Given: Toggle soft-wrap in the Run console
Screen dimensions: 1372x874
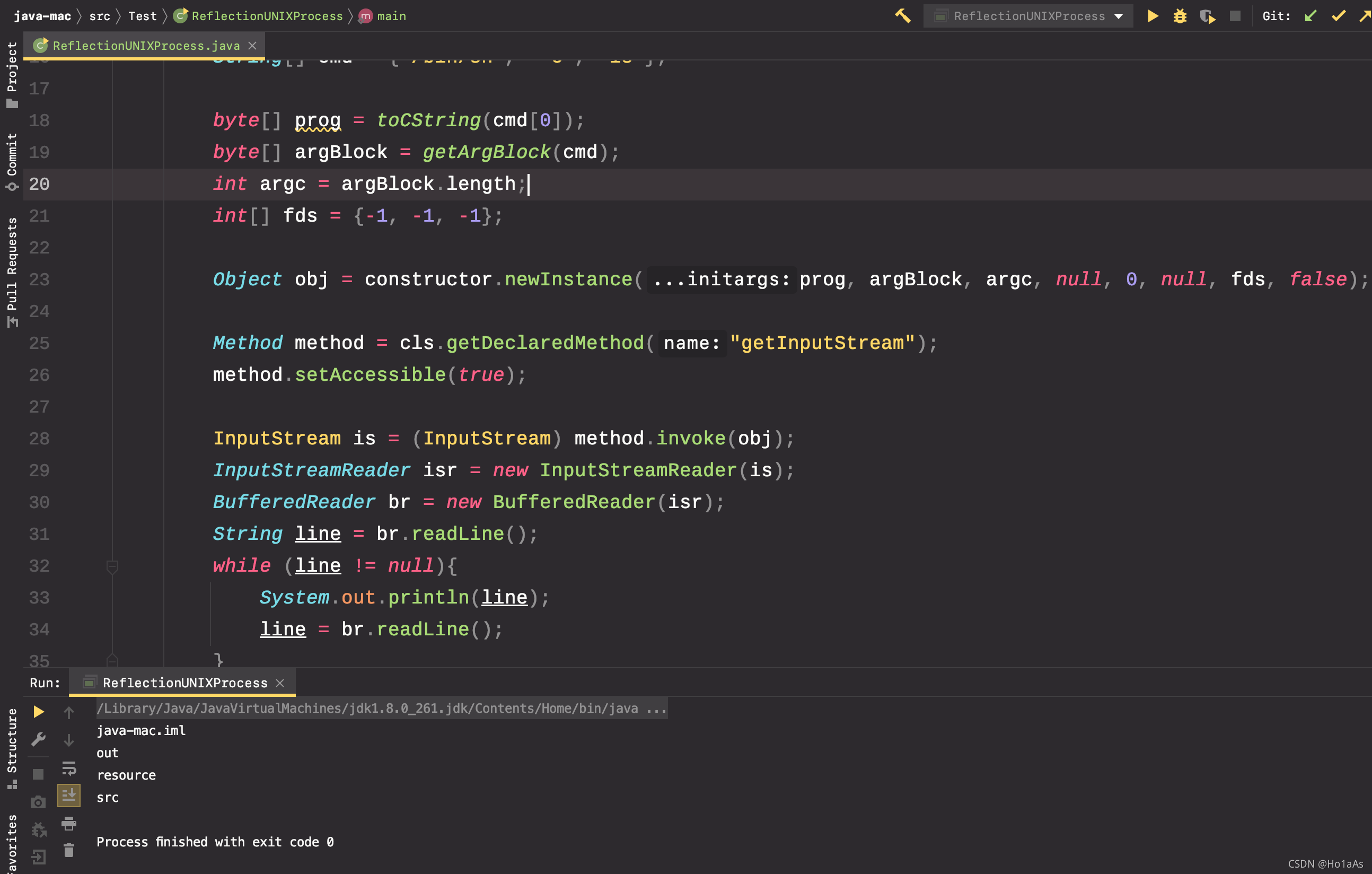Looking at the screenshot, I should coord(69,768).
